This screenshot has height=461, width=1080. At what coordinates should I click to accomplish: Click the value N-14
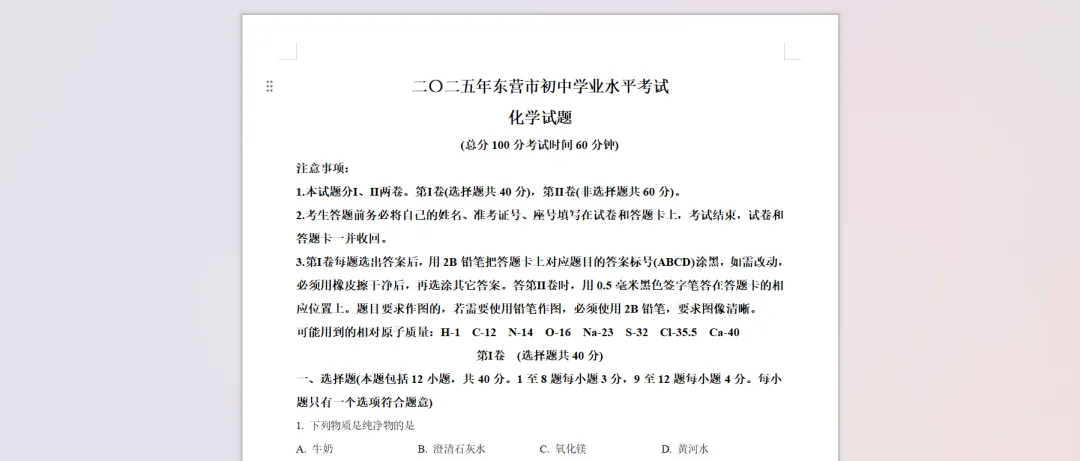pos(521,332)
